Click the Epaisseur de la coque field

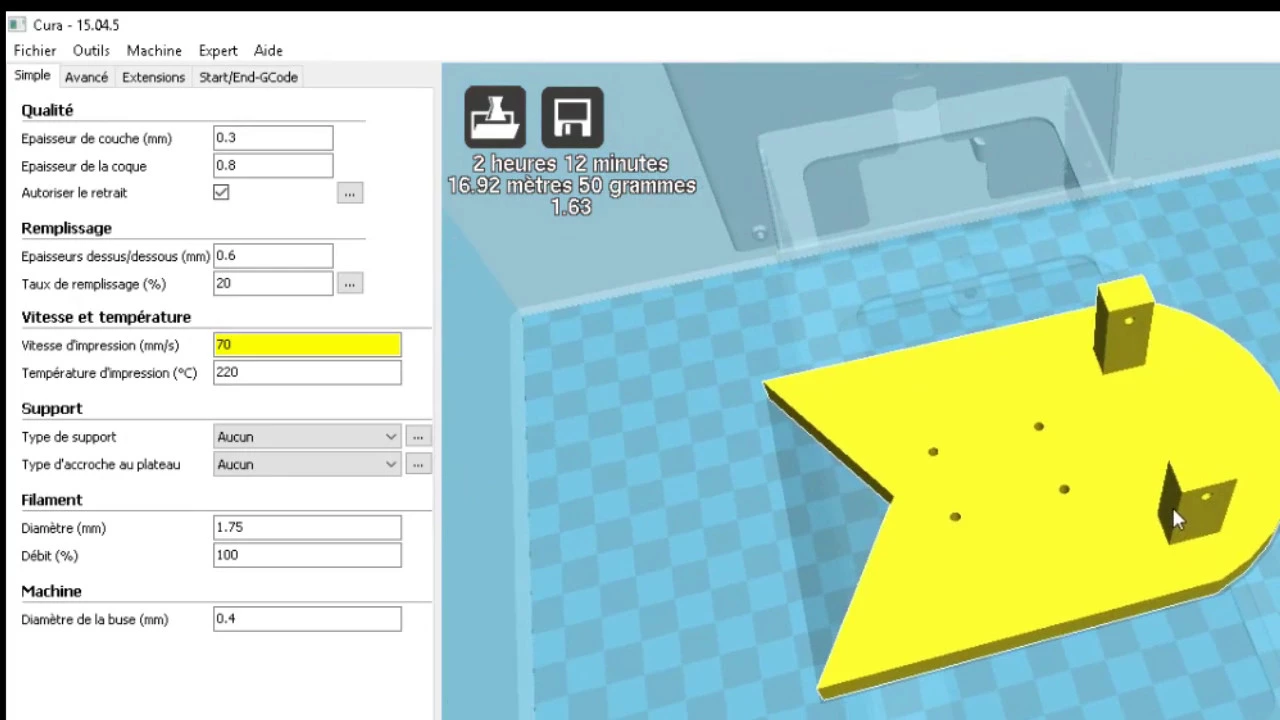(273, 165)
